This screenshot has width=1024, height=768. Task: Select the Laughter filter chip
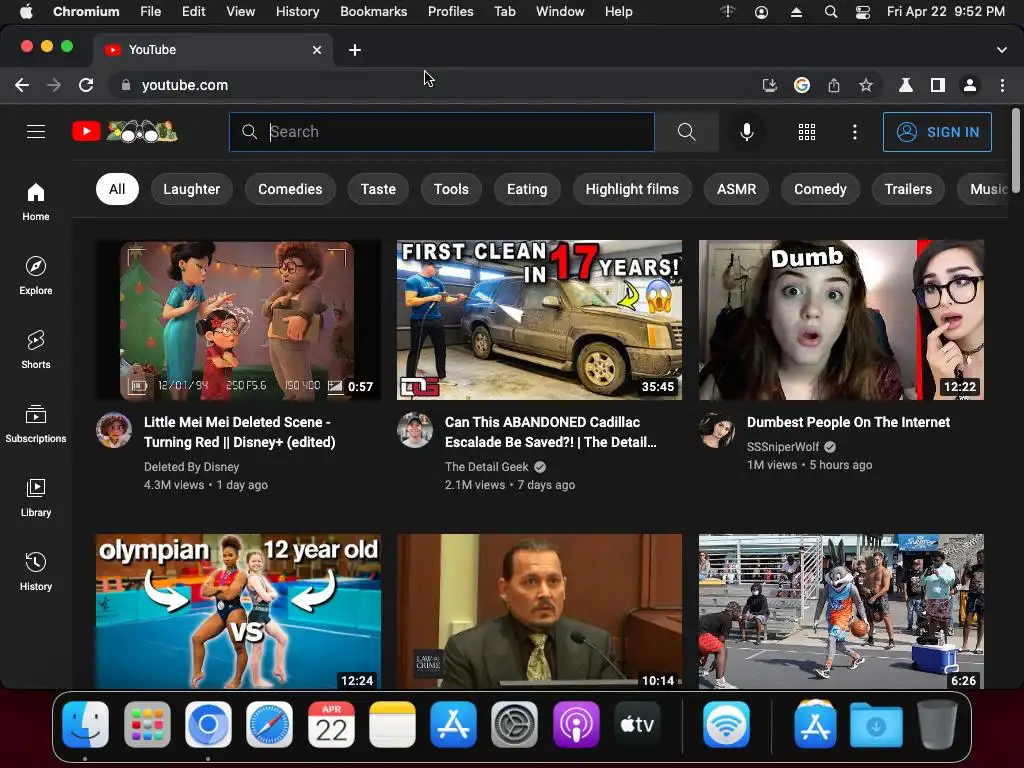point(191,189)
